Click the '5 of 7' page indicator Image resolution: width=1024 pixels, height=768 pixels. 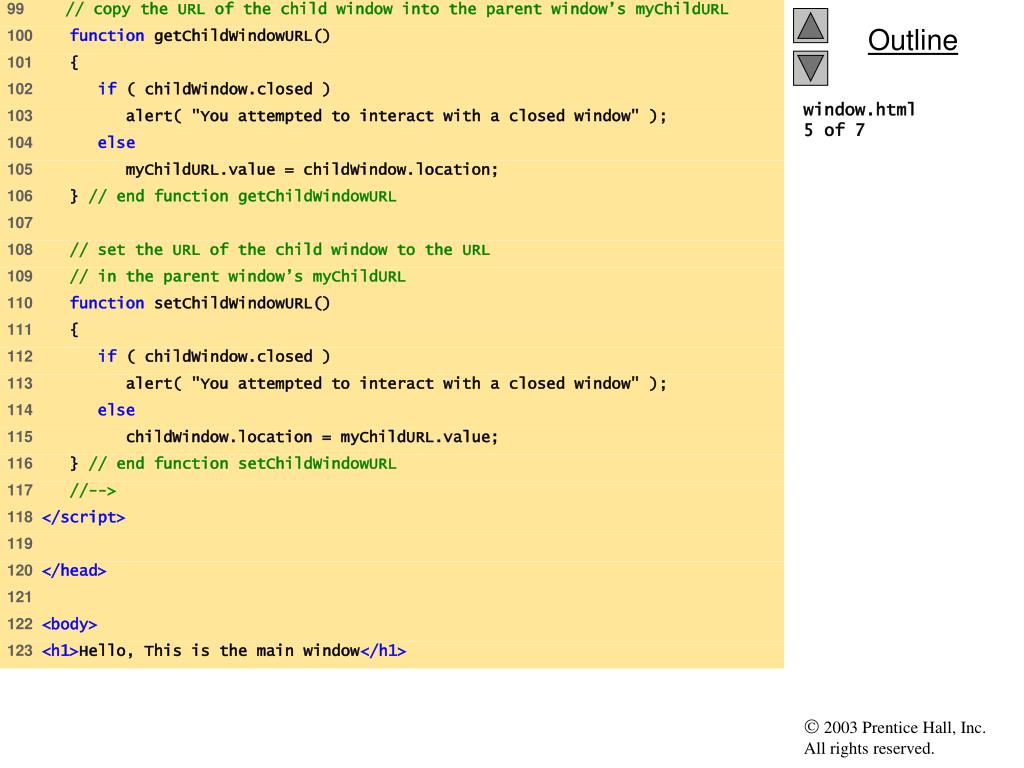coord(834,130)
